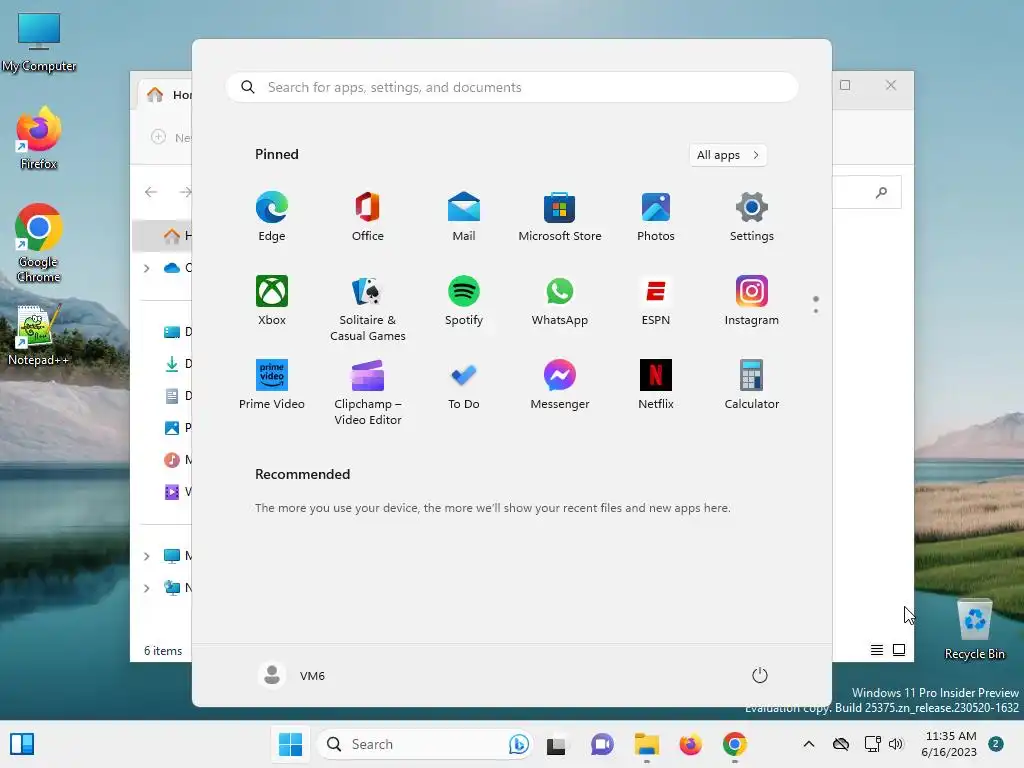The image size is (1024, 768).
Task: Open Instagram pinned app
Action: [752, 300]
